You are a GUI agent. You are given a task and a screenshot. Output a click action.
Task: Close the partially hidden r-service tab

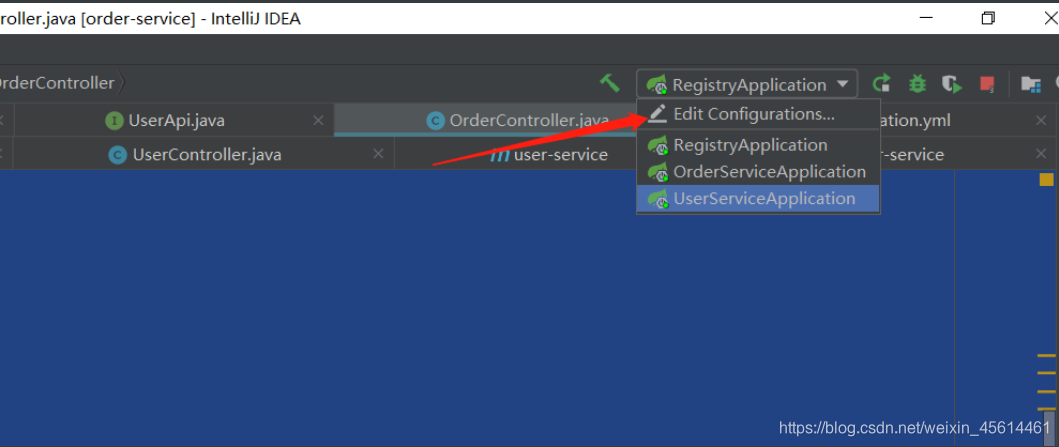tap(1041, 155)
